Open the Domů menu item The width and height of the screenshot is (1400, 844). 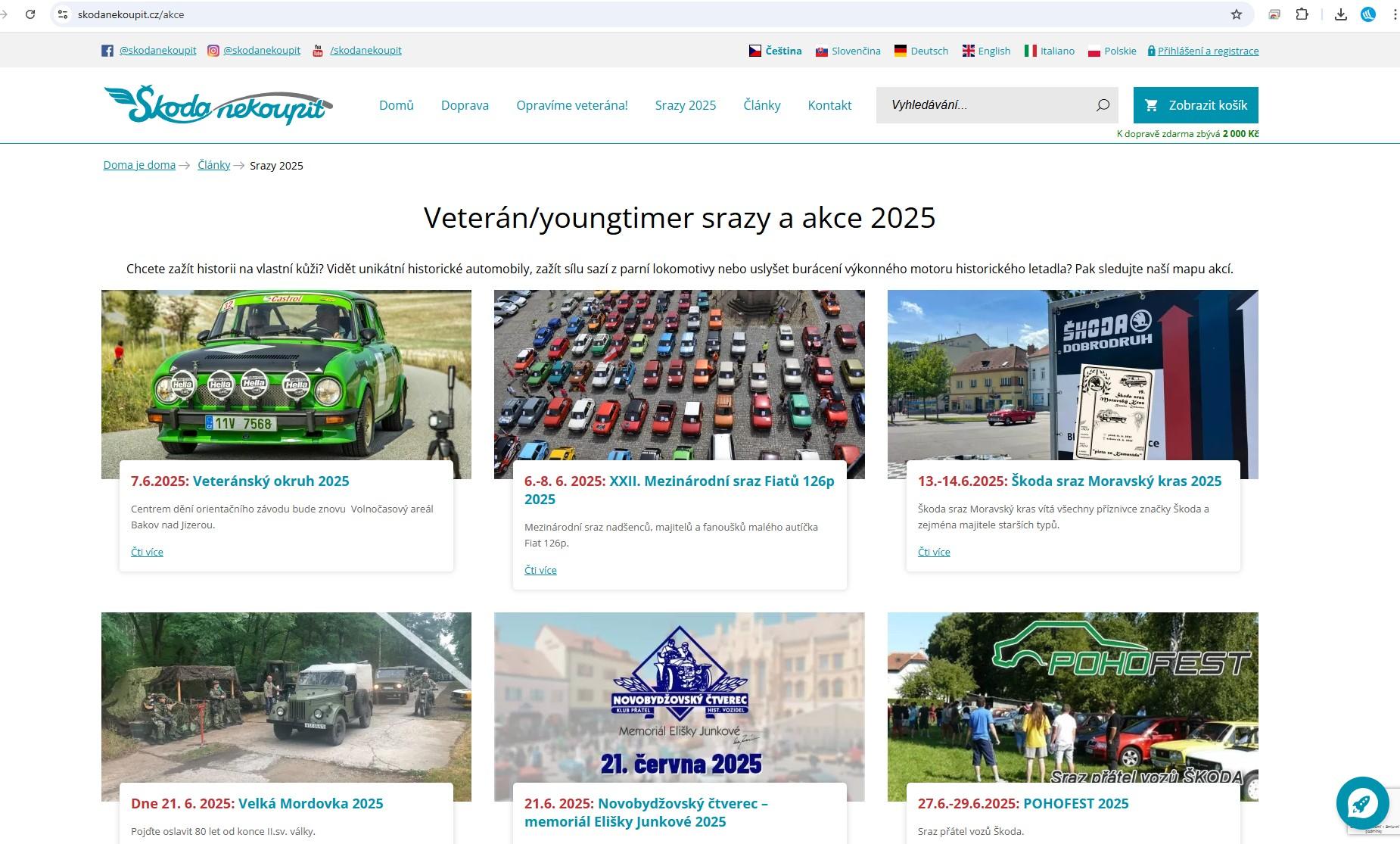pos(397,105)
